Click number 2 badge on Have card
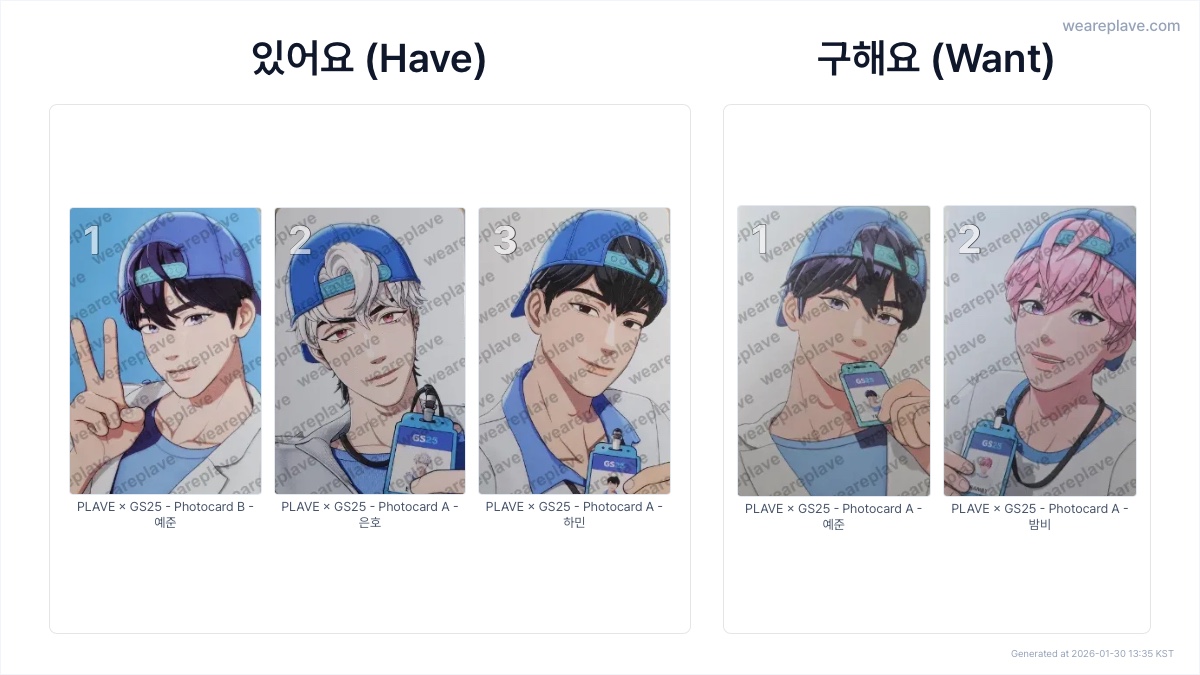Screen dimensions: 1200x675 300,241
